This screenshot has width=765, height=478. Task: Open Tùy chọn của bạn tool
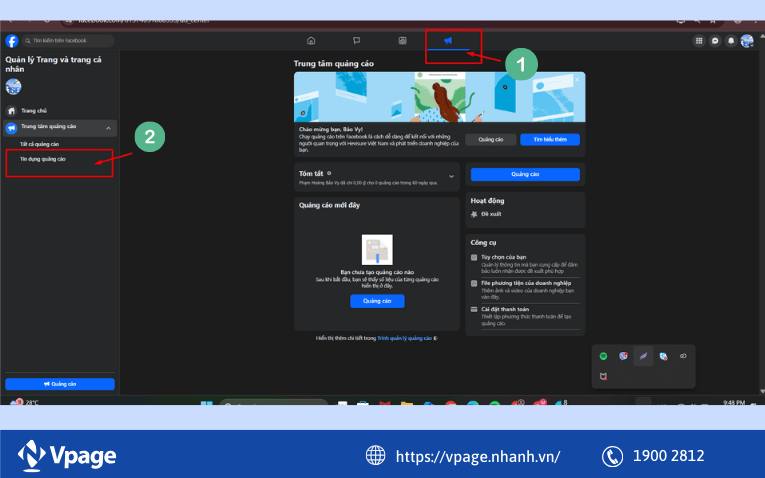pyautogui.click(x=525, y=264)
